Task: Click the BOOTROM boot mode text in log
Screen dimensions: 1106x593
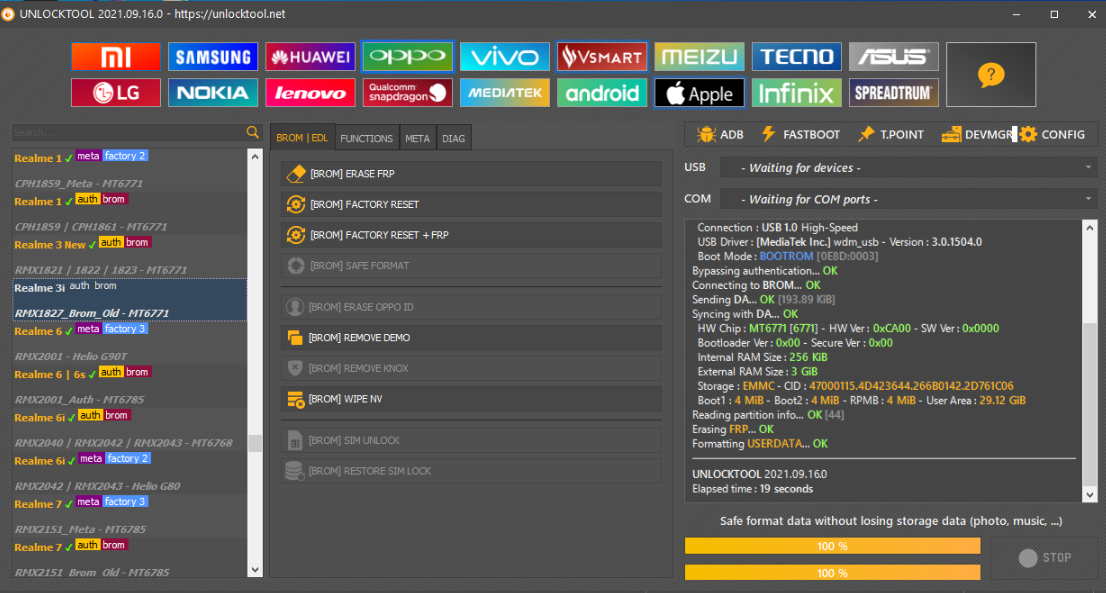Action: (x=786, y=257)
